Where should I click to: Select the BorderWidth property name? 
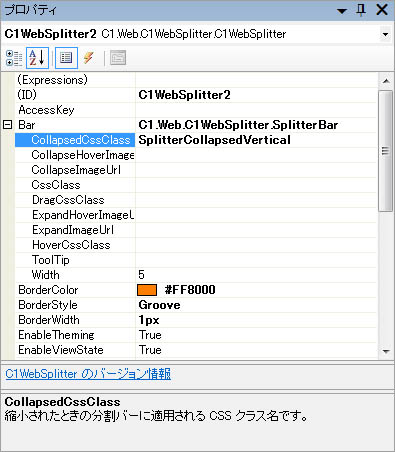[x=49, y=320]
